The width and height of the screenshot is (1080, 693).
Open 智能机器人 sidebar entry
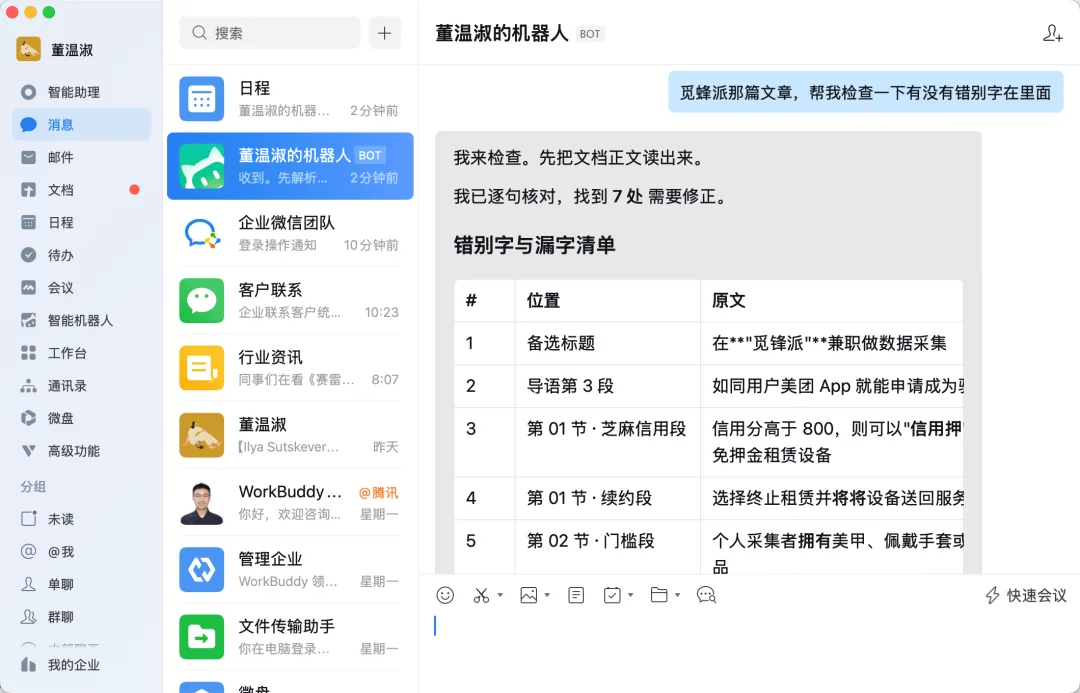(81, 320)
